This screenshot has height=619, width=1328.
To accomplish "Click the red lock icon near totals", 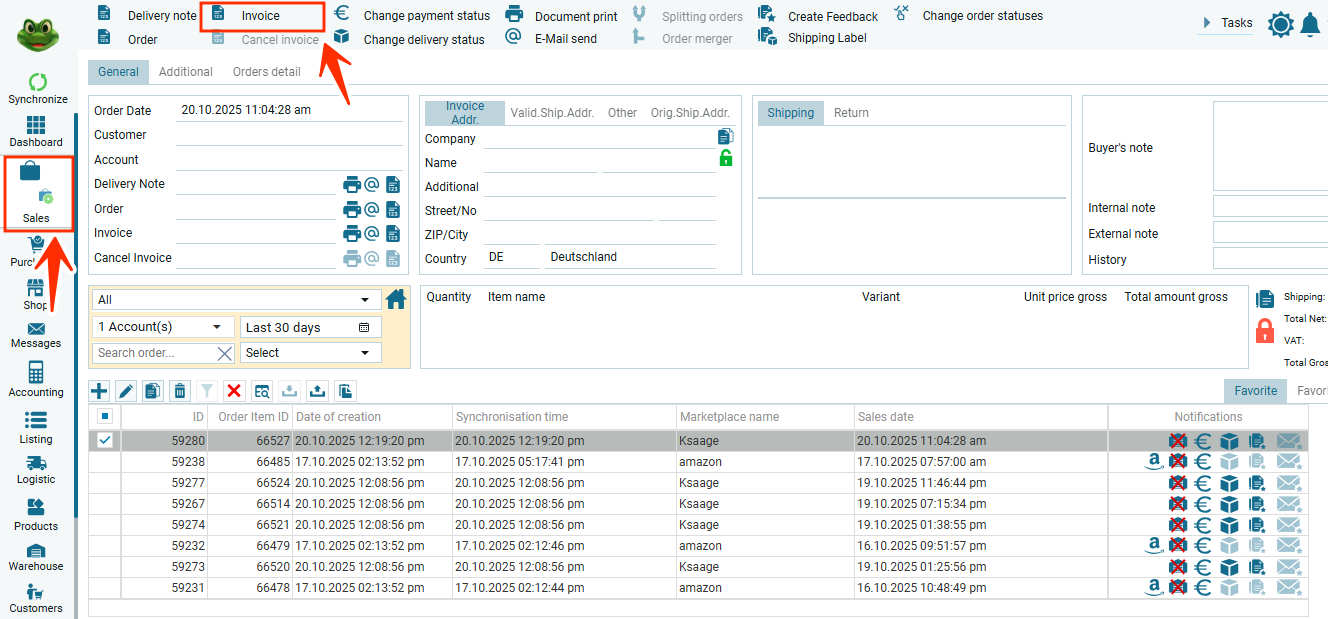I will 1264,330.
